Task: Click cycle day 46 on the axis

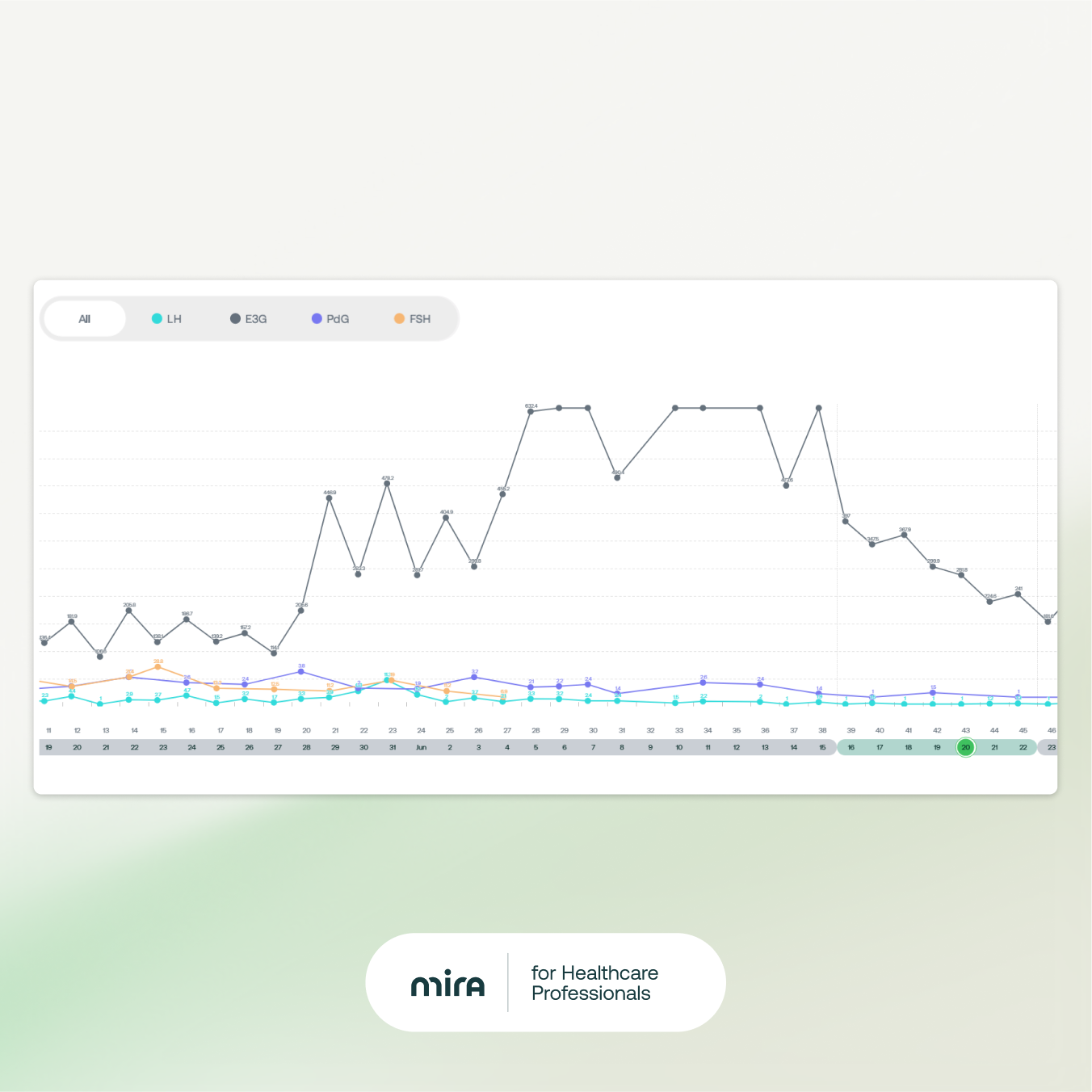Action: click(x=1052, y=730)
